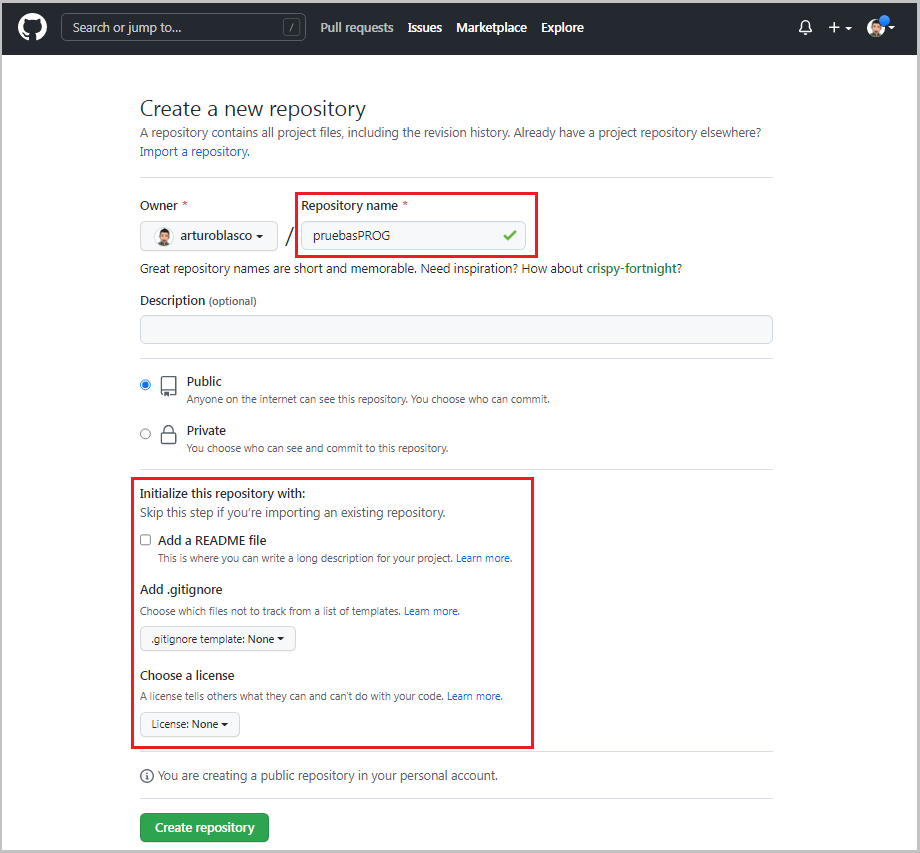Go to the Marketplace menu
This screenshot has height=853, width=920.
(491, 27)
